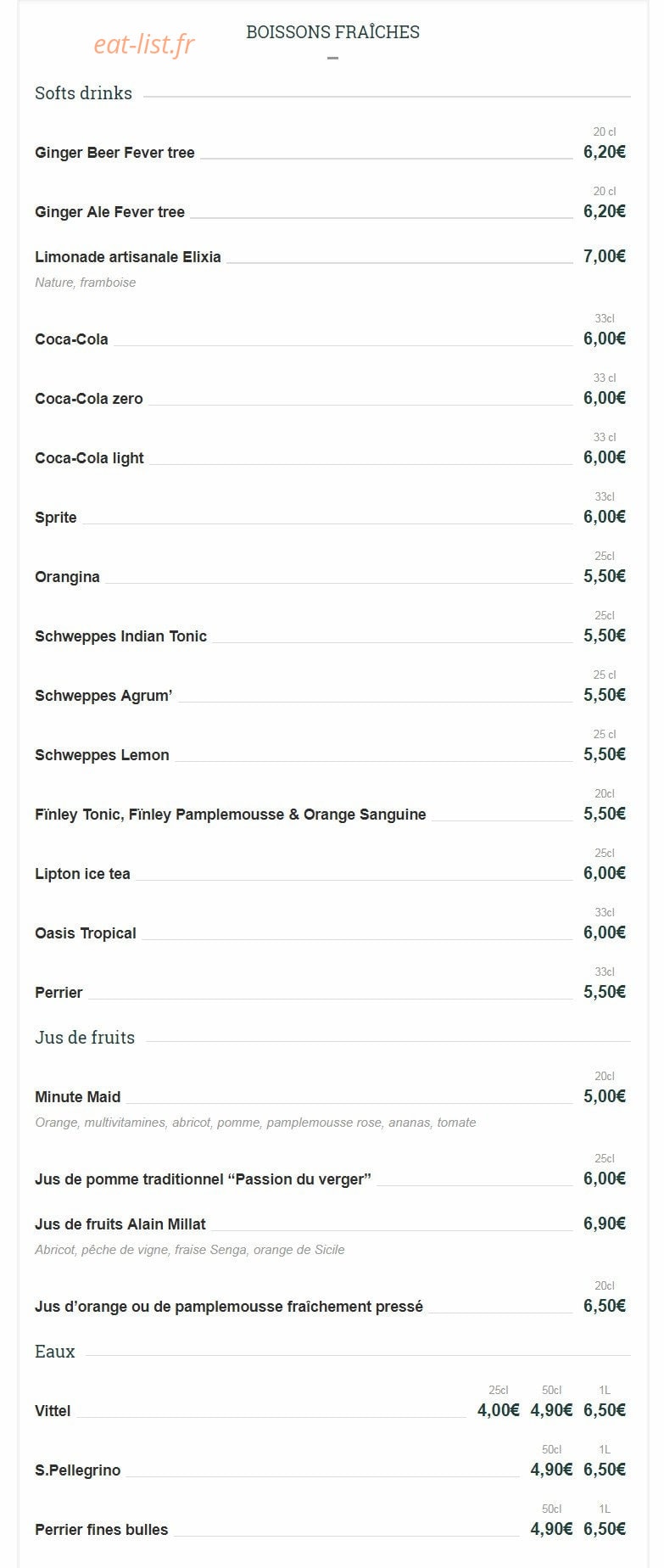This screenshot has width=664, height=1568.
Task: Select Limonade artisanale Elixia entry
Action: point(128,257)
